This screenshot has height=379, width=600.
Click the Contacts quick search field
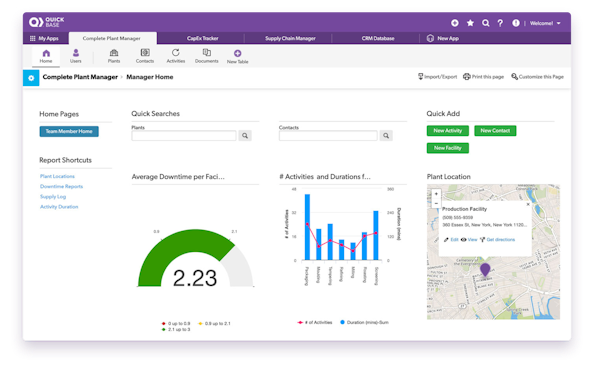[x=328, y=136]
